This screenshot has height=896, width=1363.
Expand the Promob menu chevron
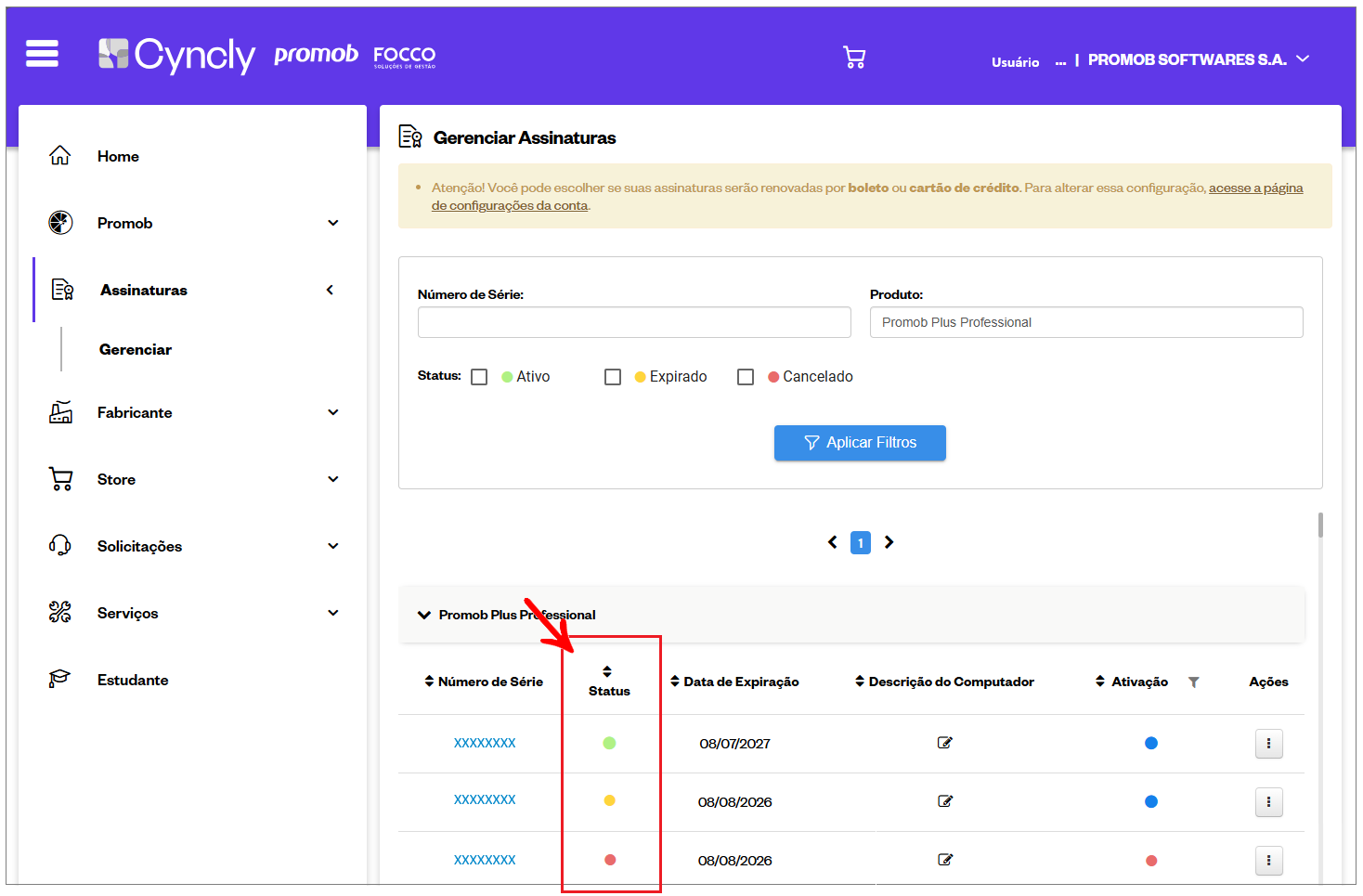click(x=333, y=223)
